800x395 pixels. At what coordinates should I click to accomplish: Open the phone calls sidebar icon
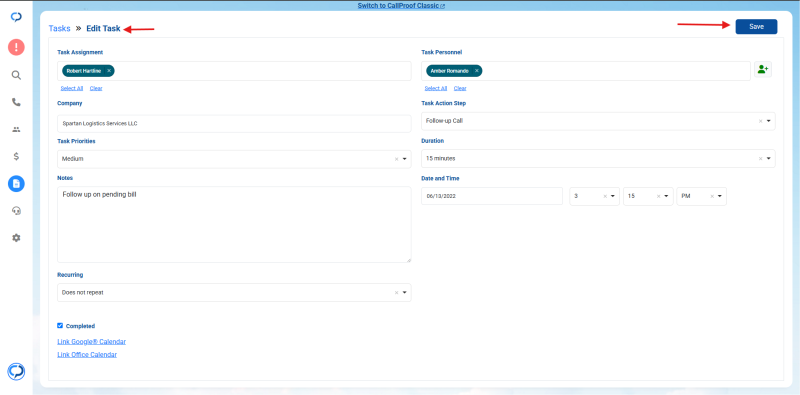point(16,102)
